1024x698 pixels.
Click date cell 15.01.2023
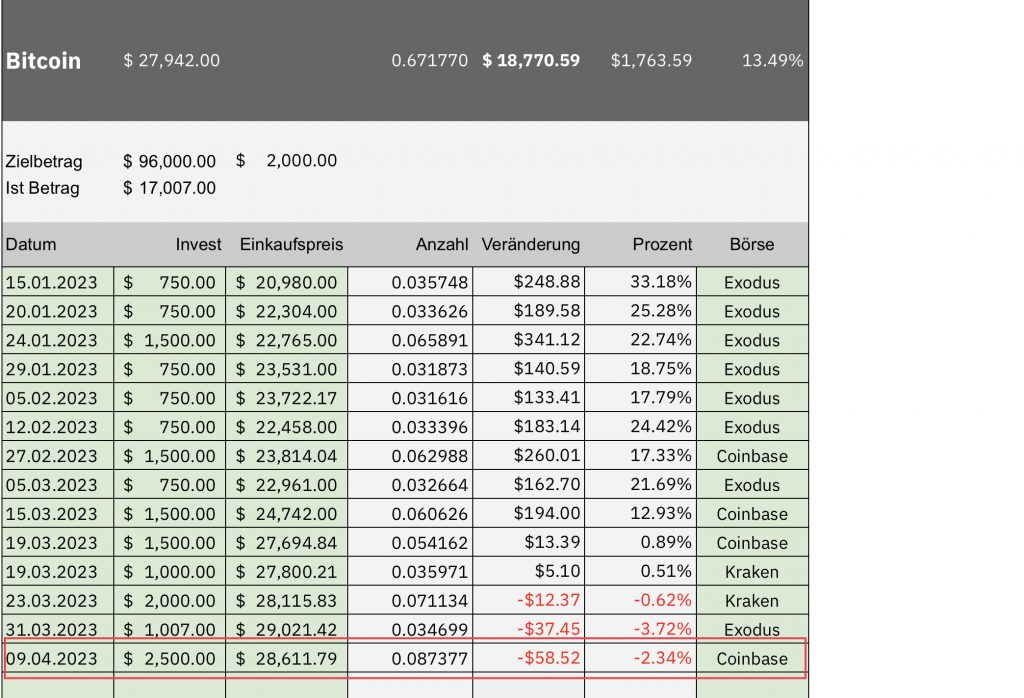pyautogui.click(x=57, y=282)
